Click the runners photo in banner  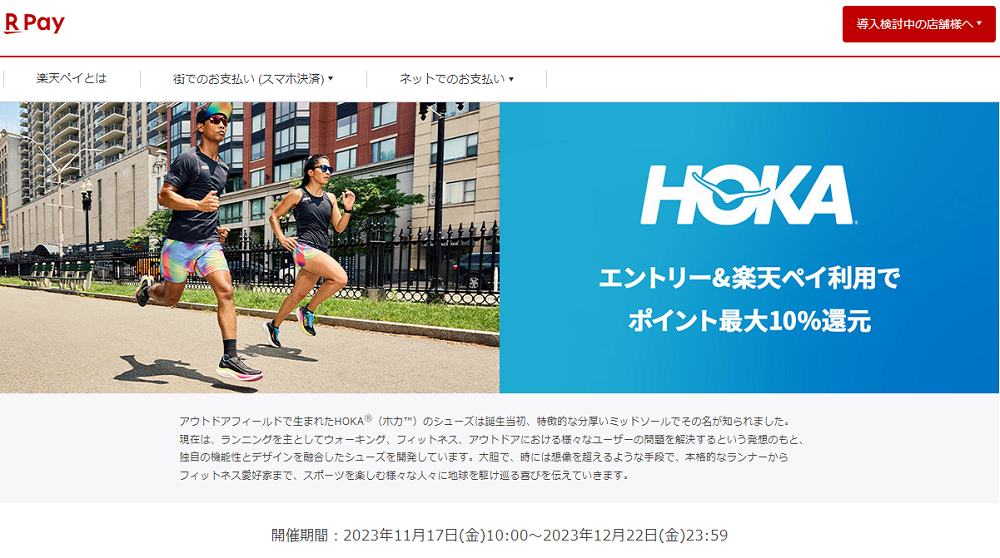point(249,247)
